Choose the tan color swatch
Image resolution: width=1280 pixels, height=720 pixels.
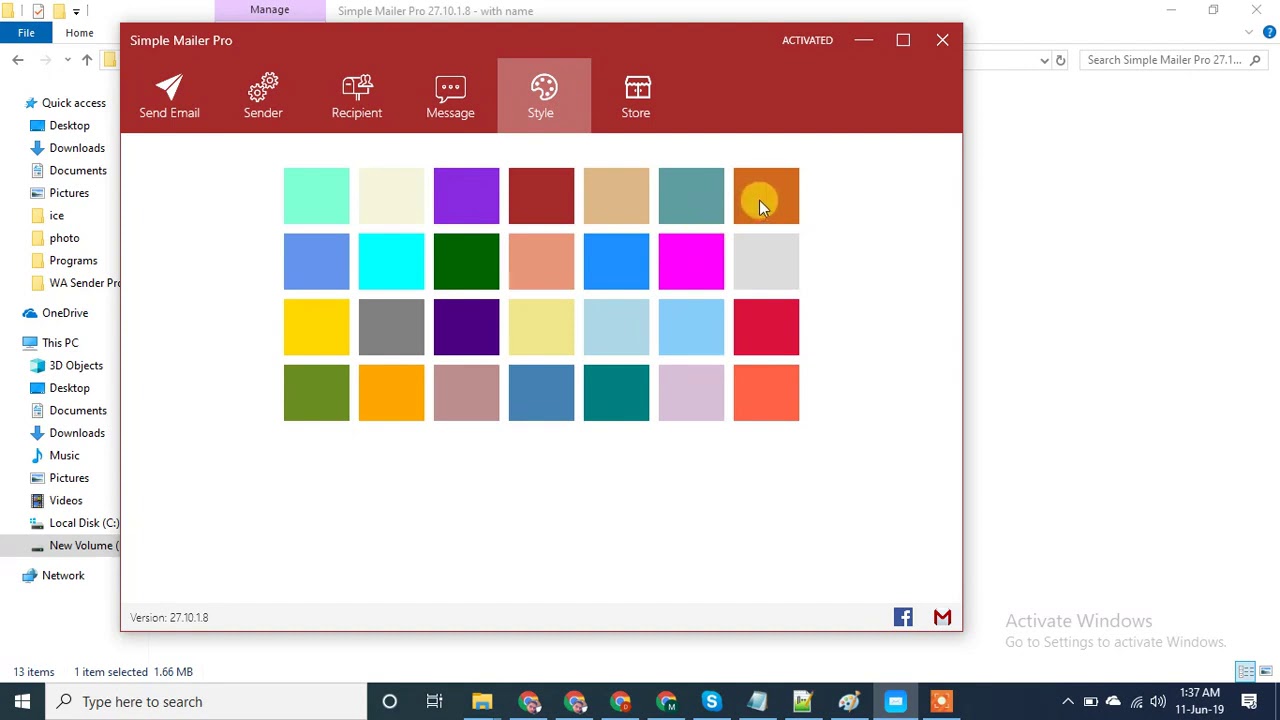pyautogui.click(x=616, y=196)
